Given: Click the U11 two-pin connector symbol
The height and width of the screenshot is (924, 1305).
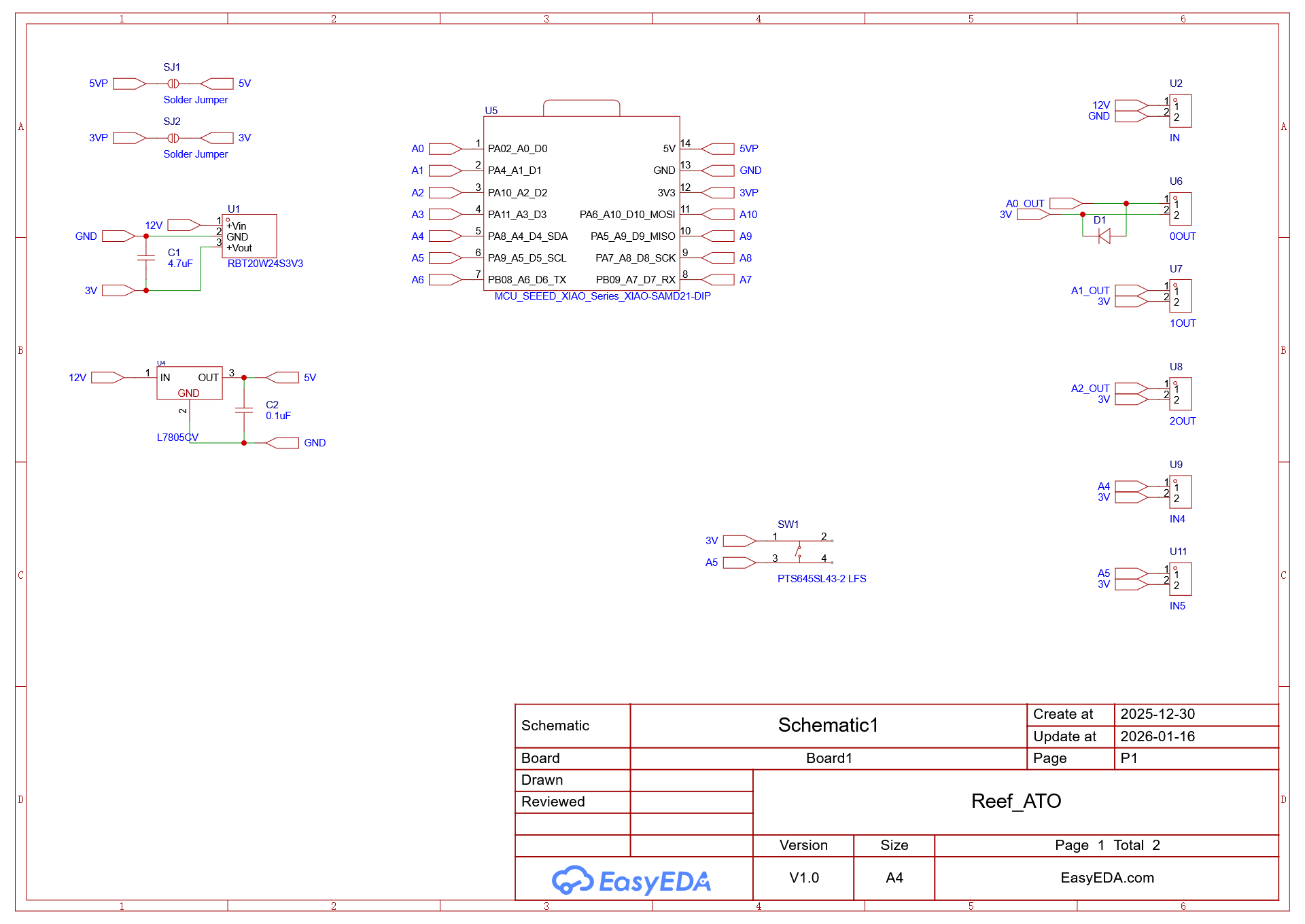Looking at the screenshot, I should tap(1180, 578).
